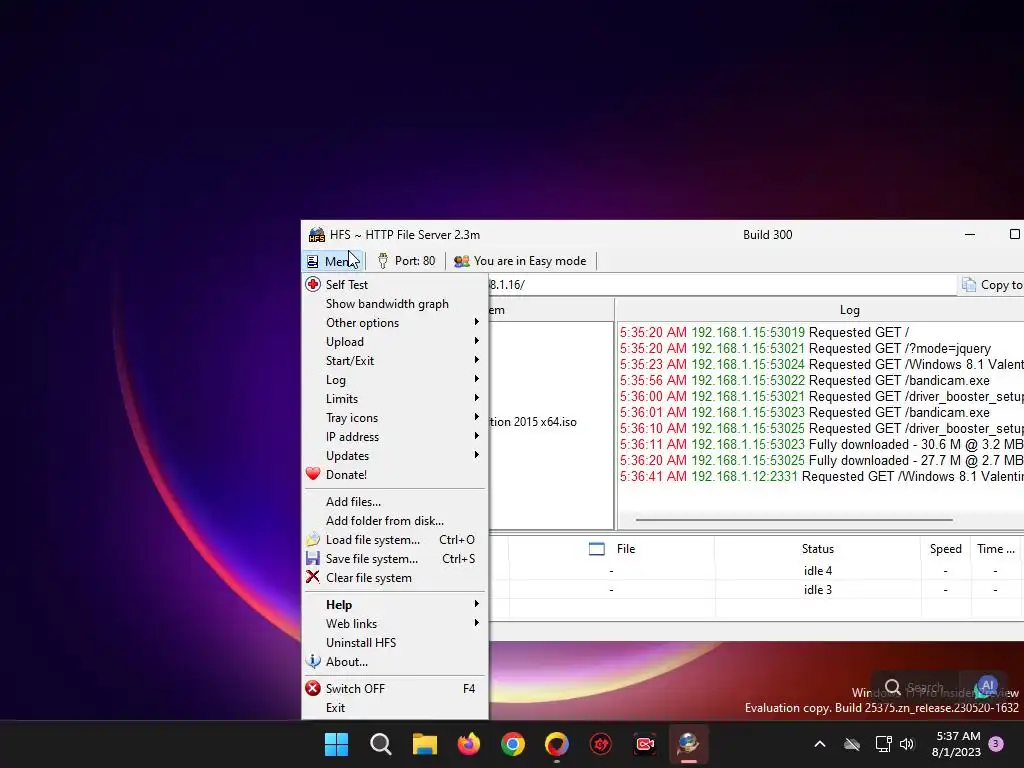Image resolution: width=1024 pixels, height=768 pixels.
Task: Click the Clear file system X icon
Action: tap(313, 577)
